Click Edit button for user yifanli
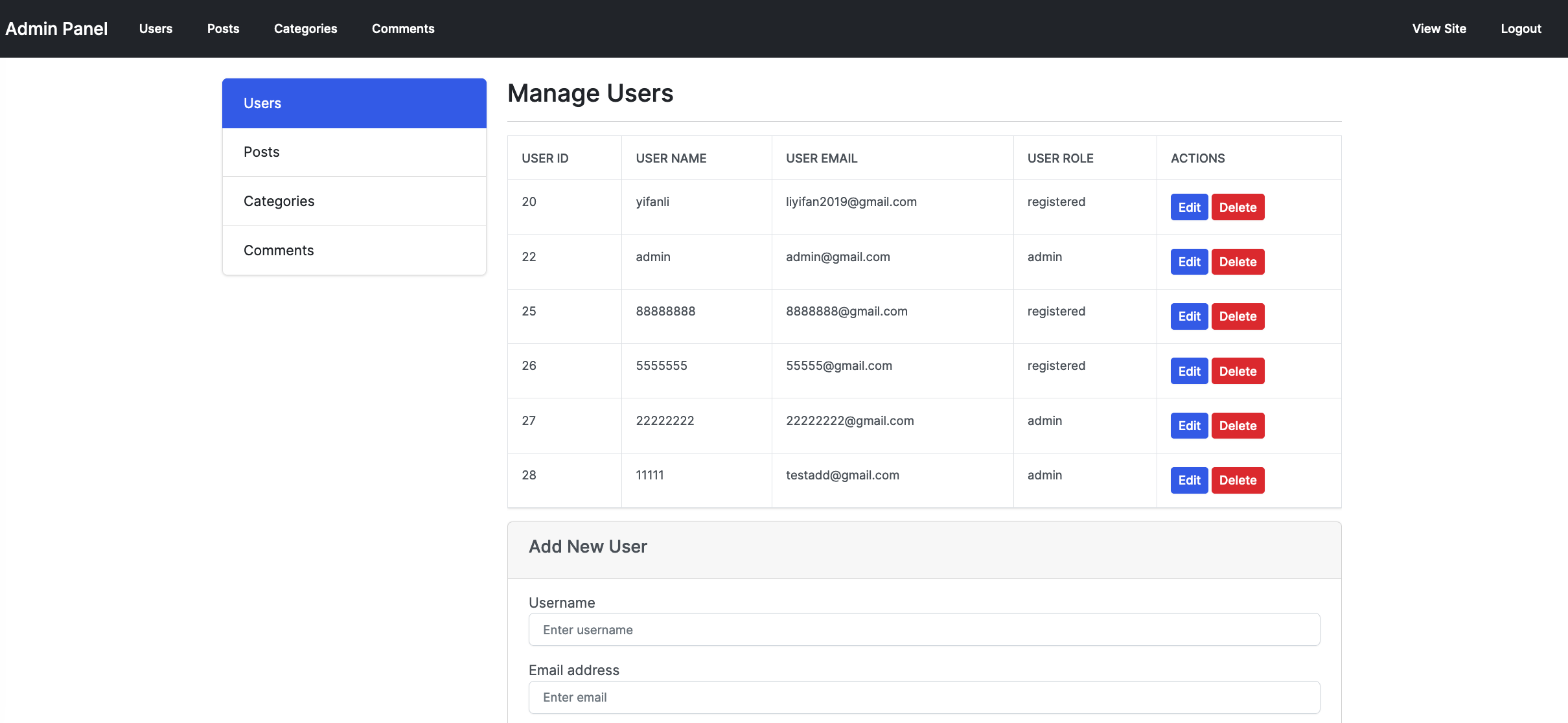Image resolution: width=1568 pixels, height=723 pixels. pyautogui.click(x=1189, y=207)
